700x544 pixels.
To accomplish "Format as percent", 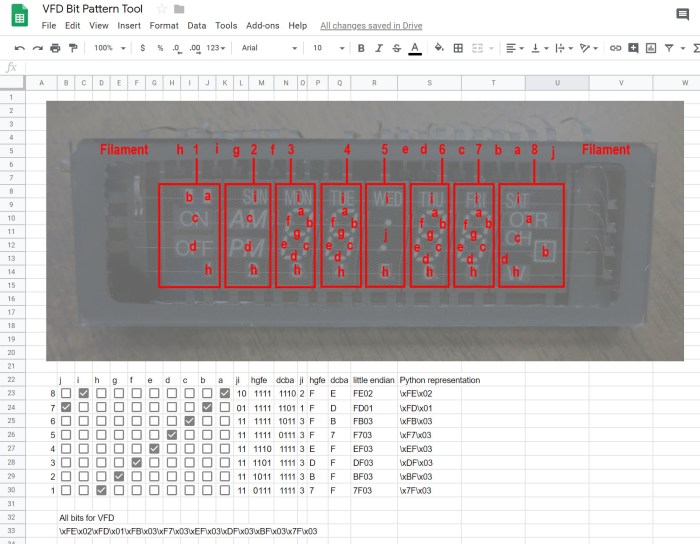I will (160, 48).
